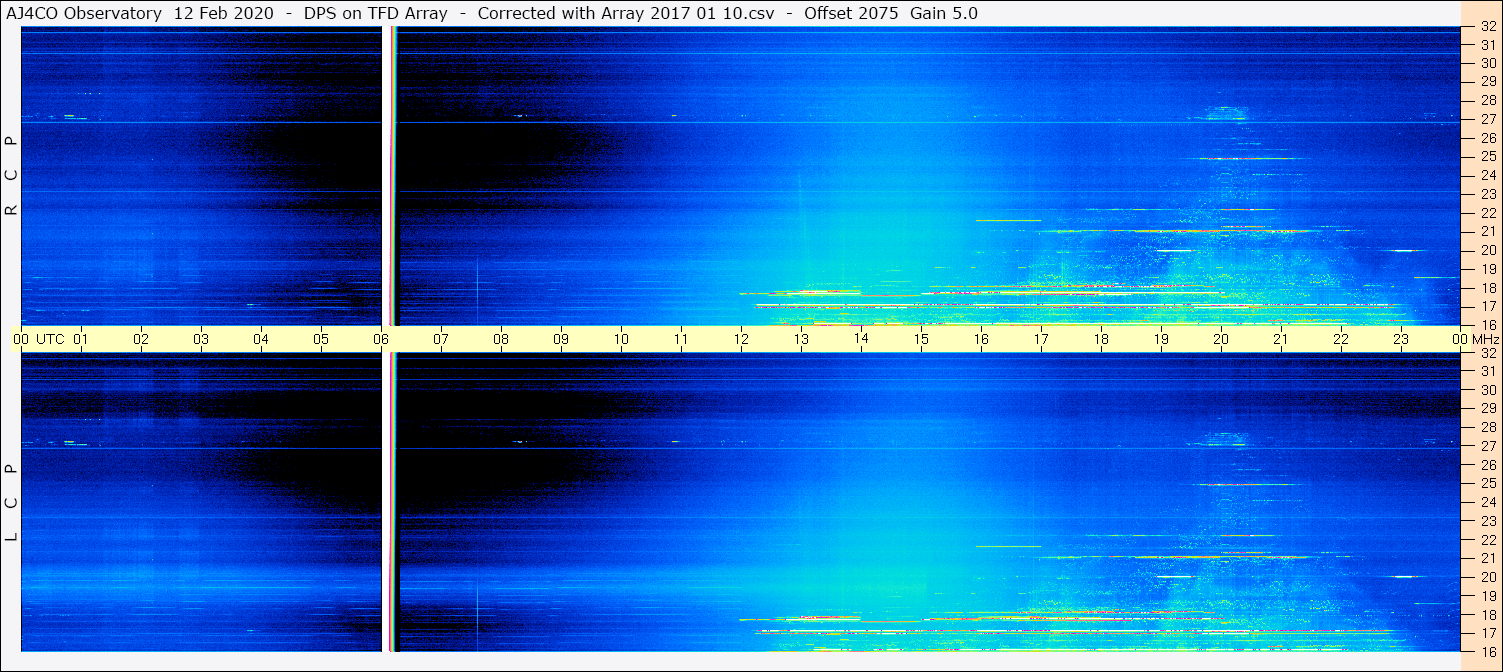This screenshot has width=1503, height=672.
Task: Select 25 MHz frequency tick in RCP panel
Action: pos(1487,156)
